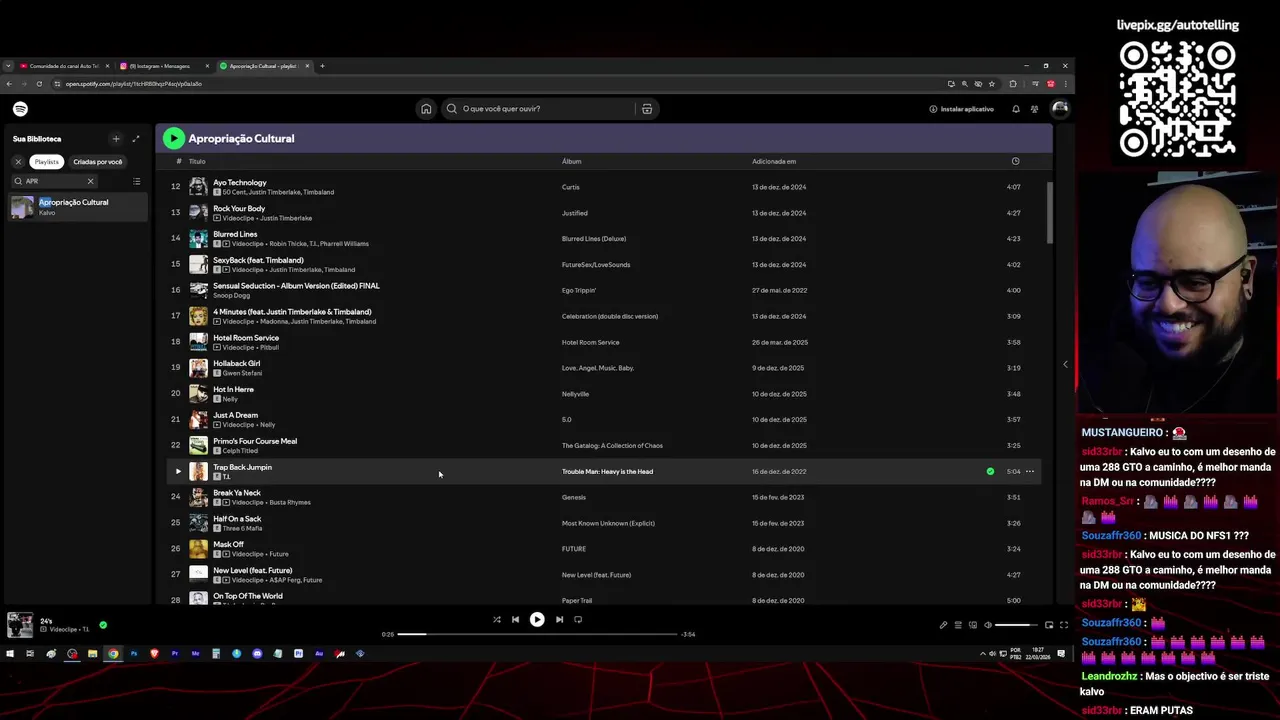The width and height of the screenshot is (1280, 720).
Task: Open Spotify home via the logo
Action: tap(20, 109)
